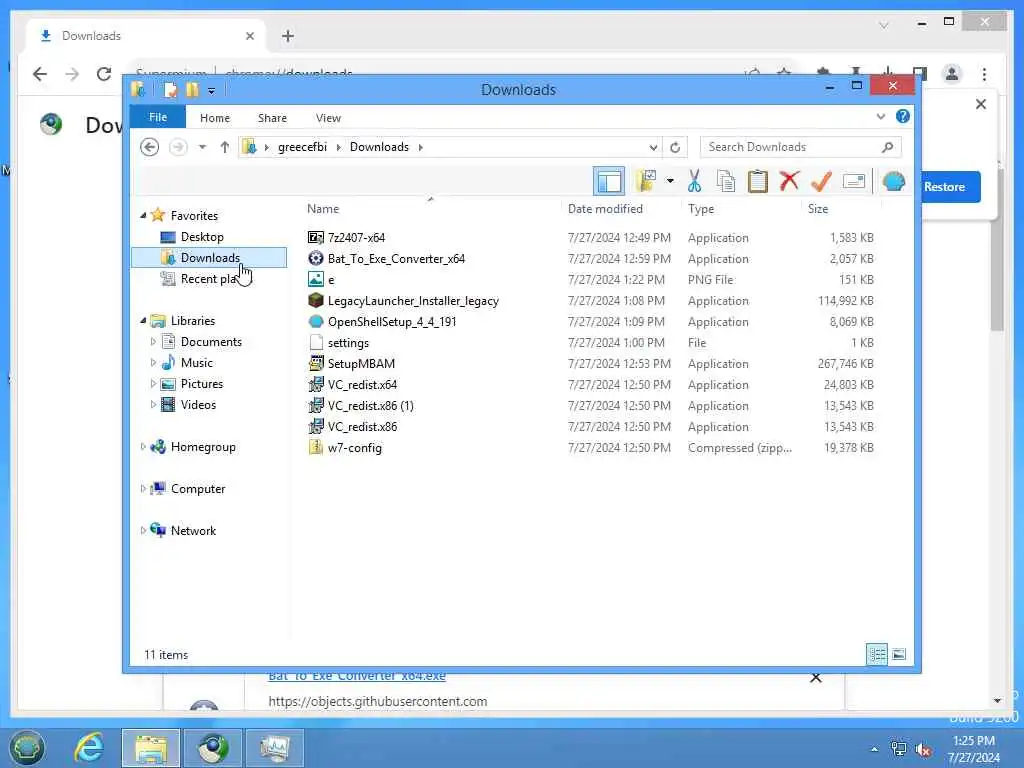The height and width of the screenshot is (768, 1024).
Task: Sort by the Size column header
Action: pyautogui.click(x=818, y=208)
